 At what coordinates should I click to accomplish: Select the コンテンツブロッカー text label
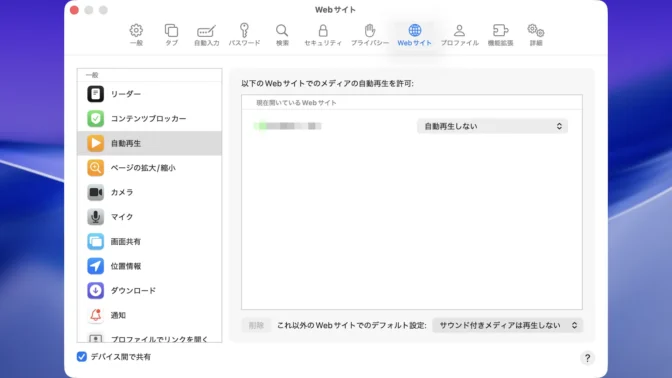coord(148,118)
